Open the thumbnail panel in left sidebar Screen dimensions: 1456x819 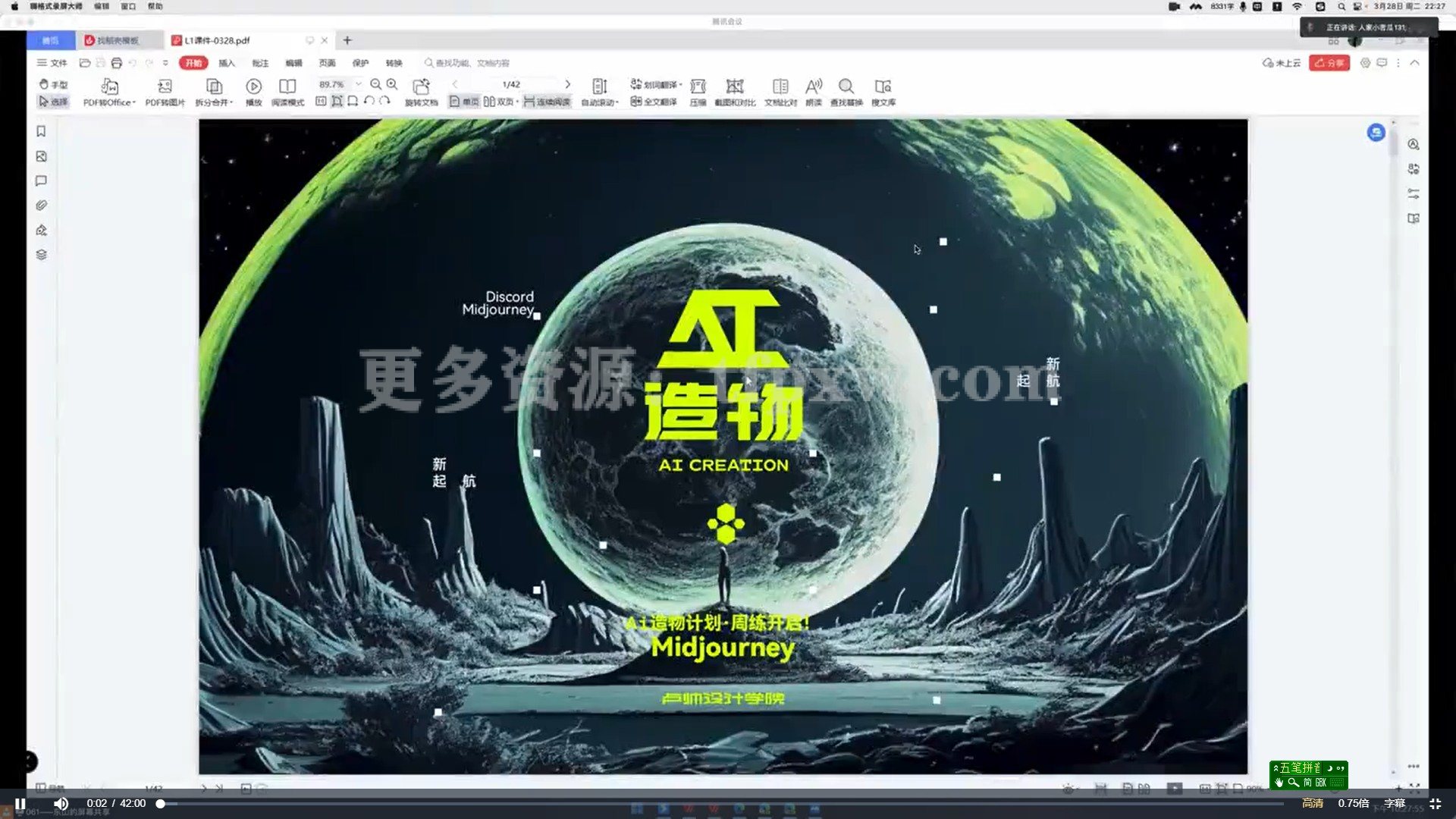coord(41,156)
